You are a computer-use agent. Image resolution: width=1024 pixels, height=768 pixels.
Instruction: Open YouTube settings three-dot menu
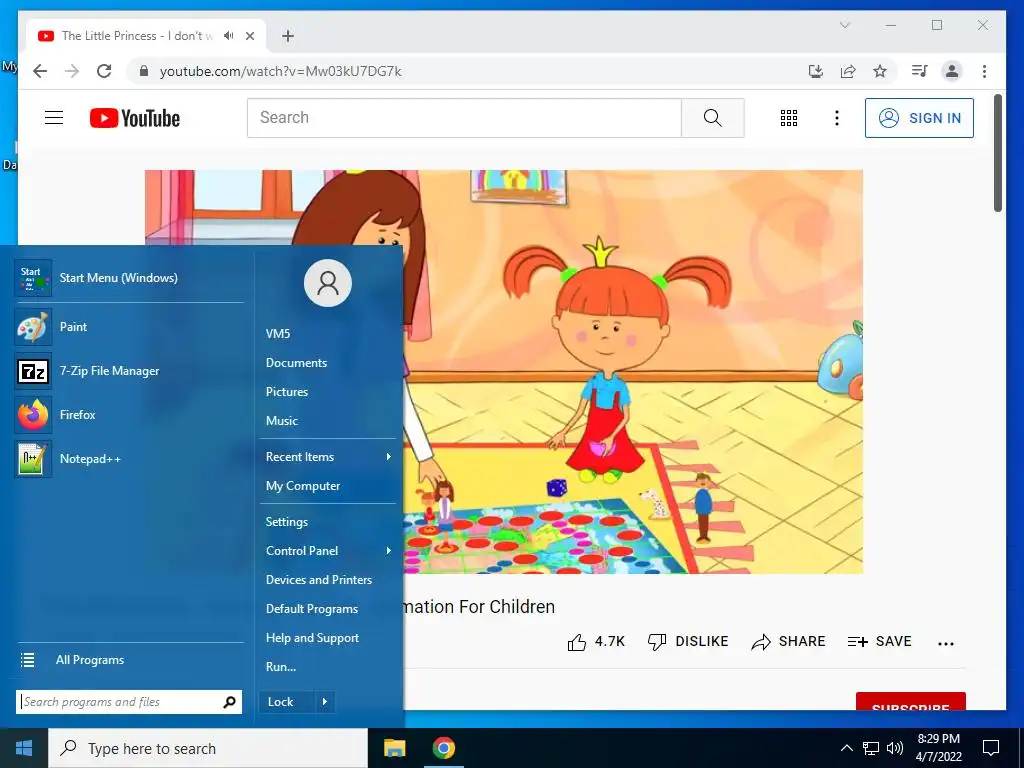click(837, 118)
